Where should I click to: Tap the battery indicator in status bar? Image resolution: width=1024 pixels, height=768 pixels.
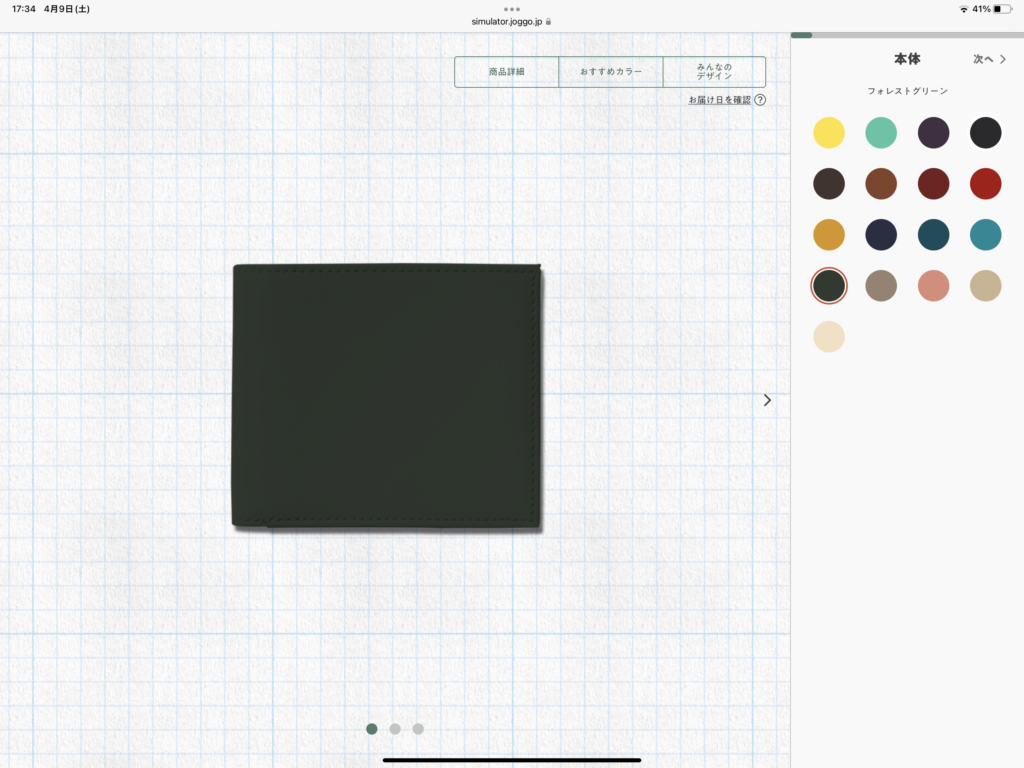tap(1002, 9)
